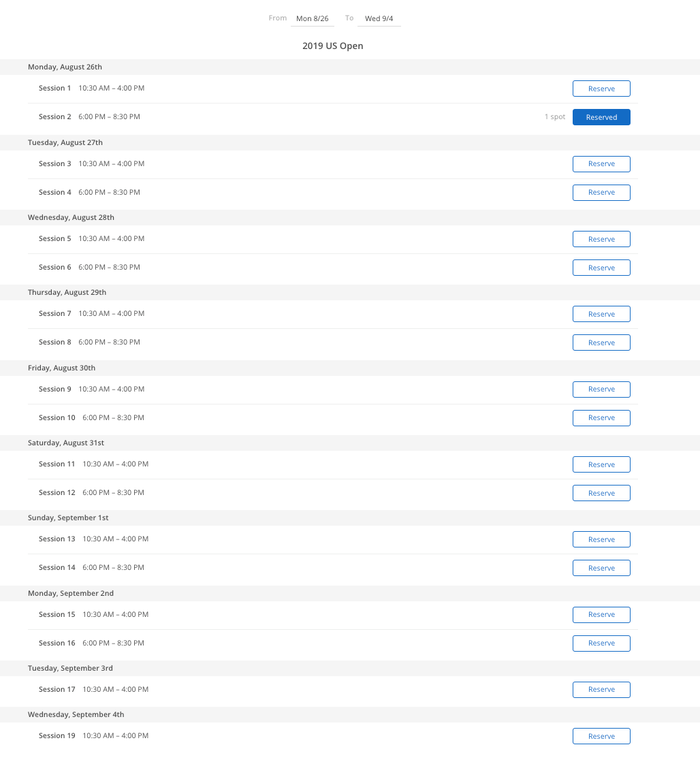
Task: Open the From date field Mon 8/26
Action: (312, 18)
